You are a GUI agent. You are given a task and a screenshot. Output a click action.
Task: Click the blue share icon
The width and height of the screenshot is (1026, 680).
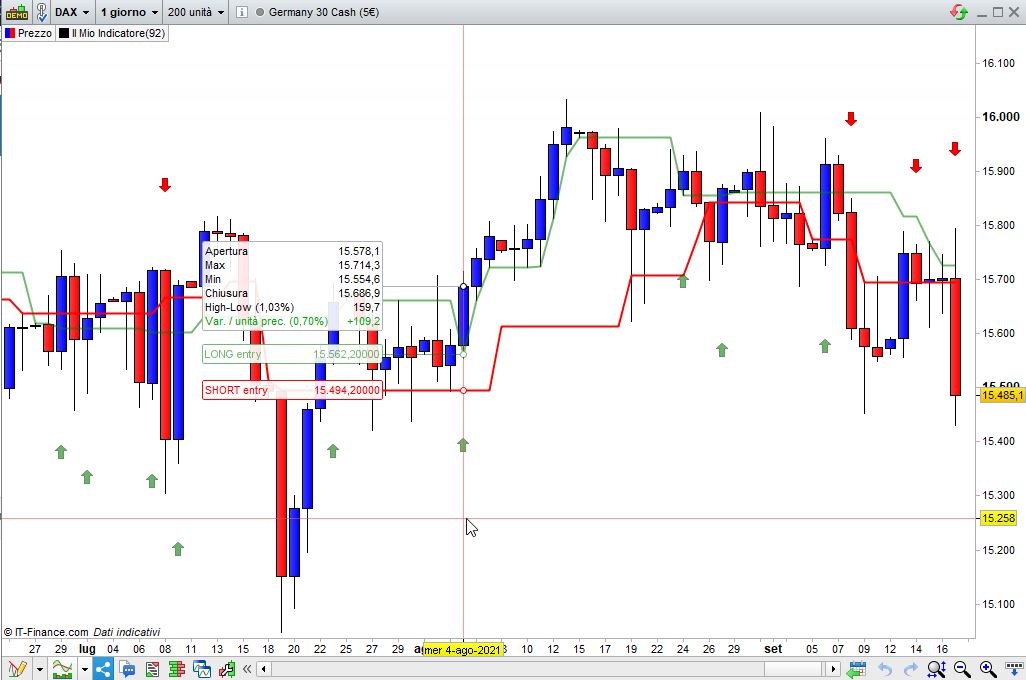[103, 669]
